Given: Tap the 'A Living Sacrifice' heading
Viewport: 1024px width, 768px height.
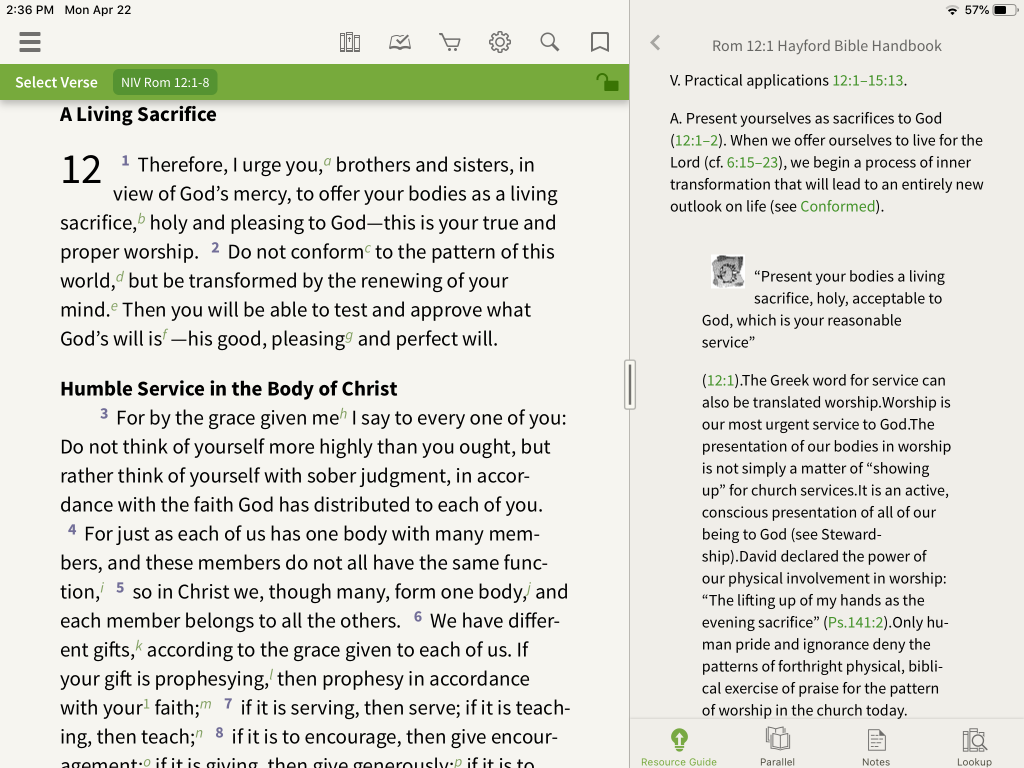Looking at the screenshot, I should coord(138,114).
